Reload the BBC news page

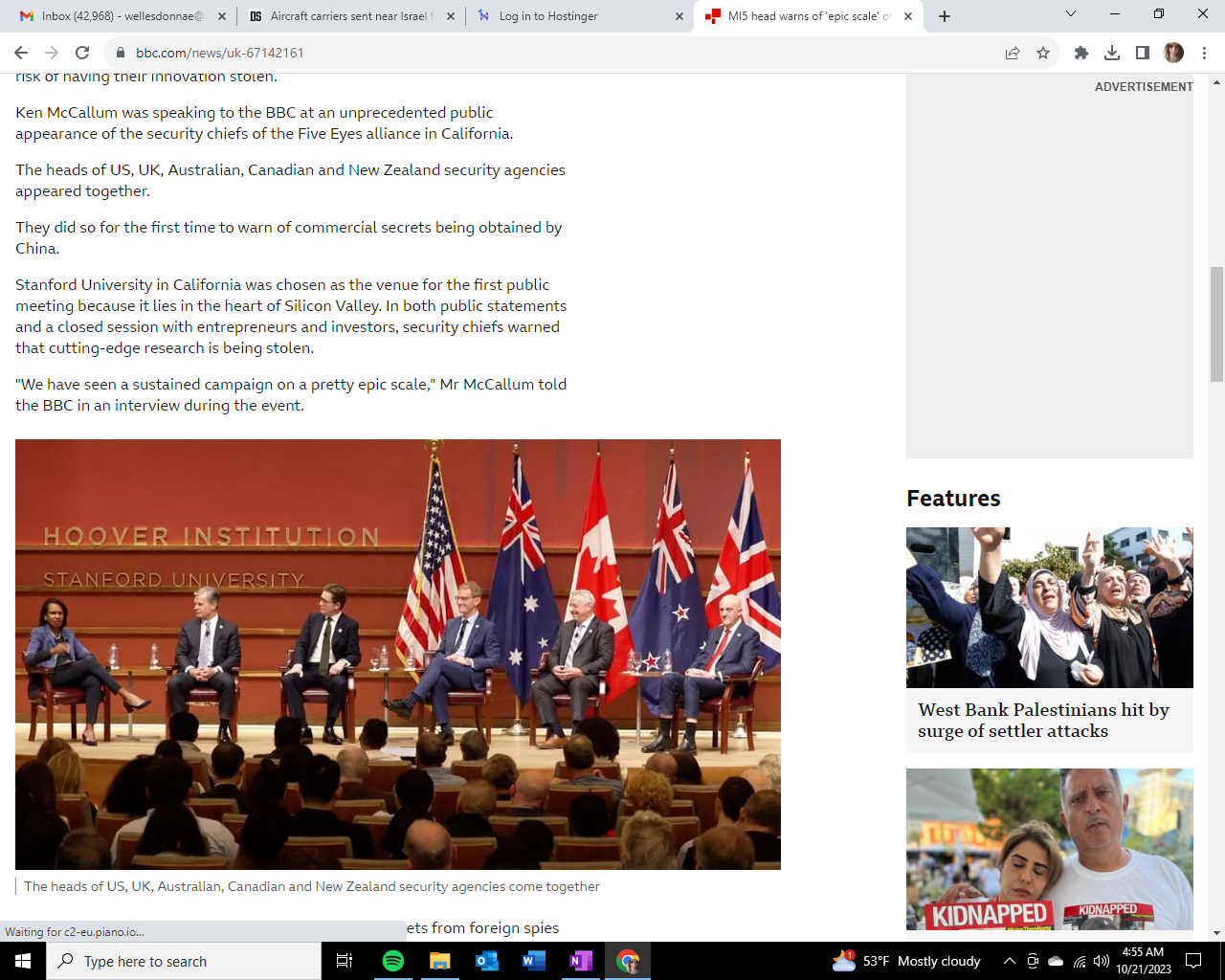[x=82, y=53]
